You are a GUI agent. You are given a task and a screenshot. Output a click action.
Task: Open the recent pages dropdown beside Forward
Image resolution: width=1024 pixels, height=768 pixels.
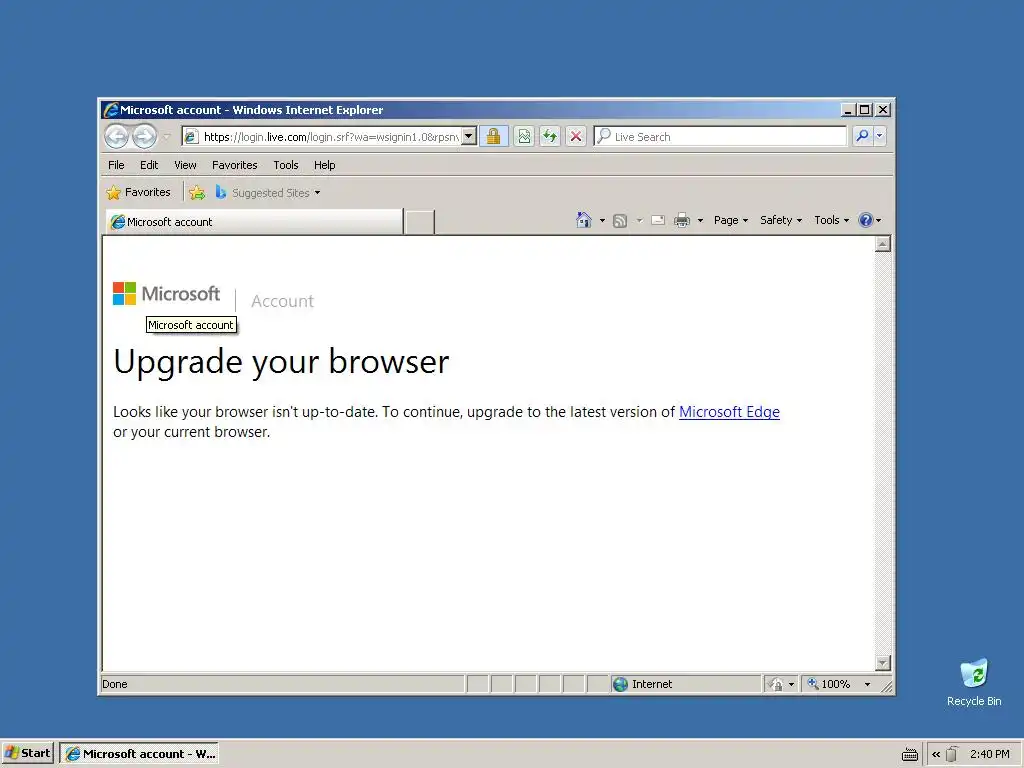coord(167,136)
